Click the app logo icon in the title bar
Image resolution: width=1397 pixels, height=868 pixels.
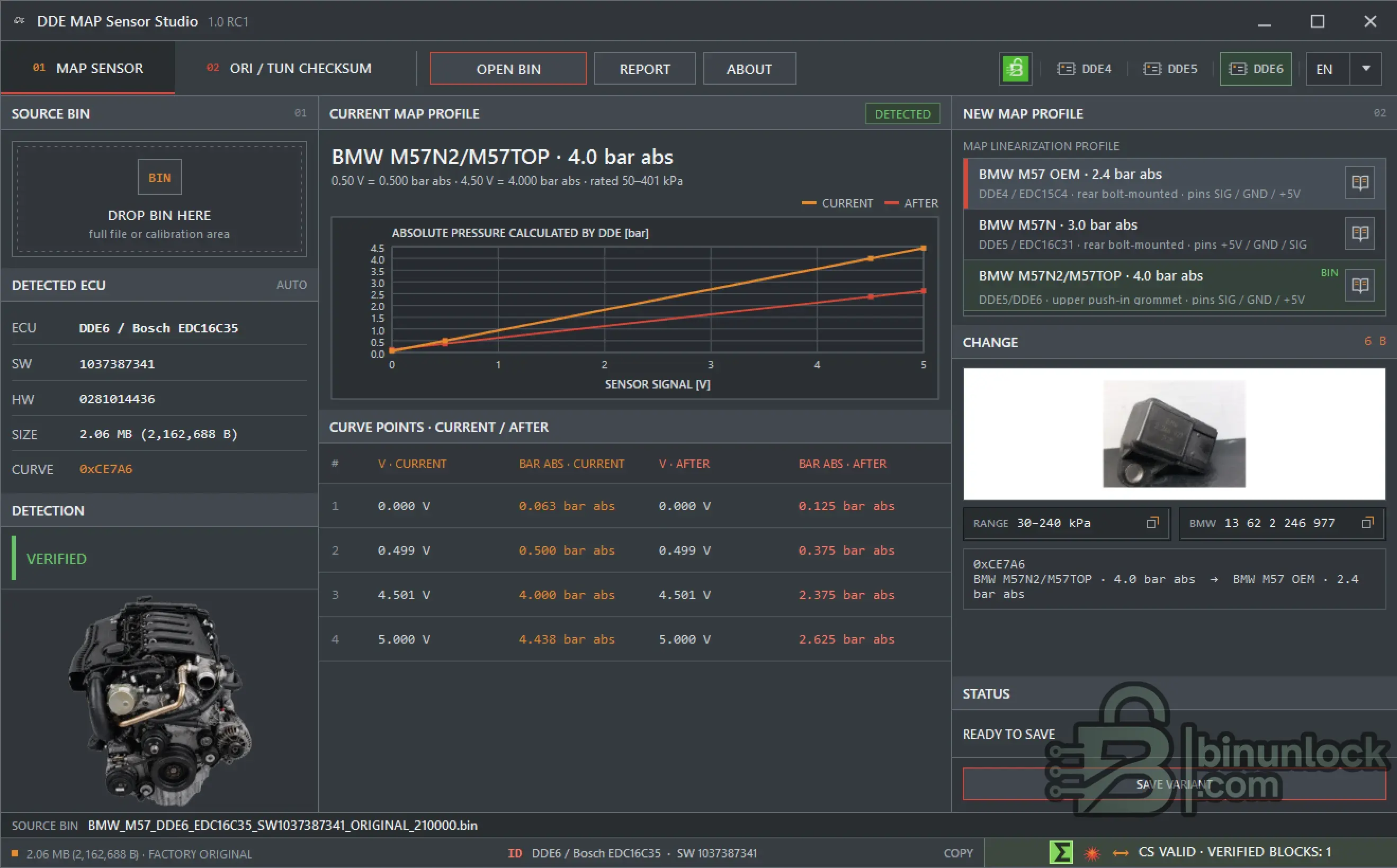coord(20,21)
